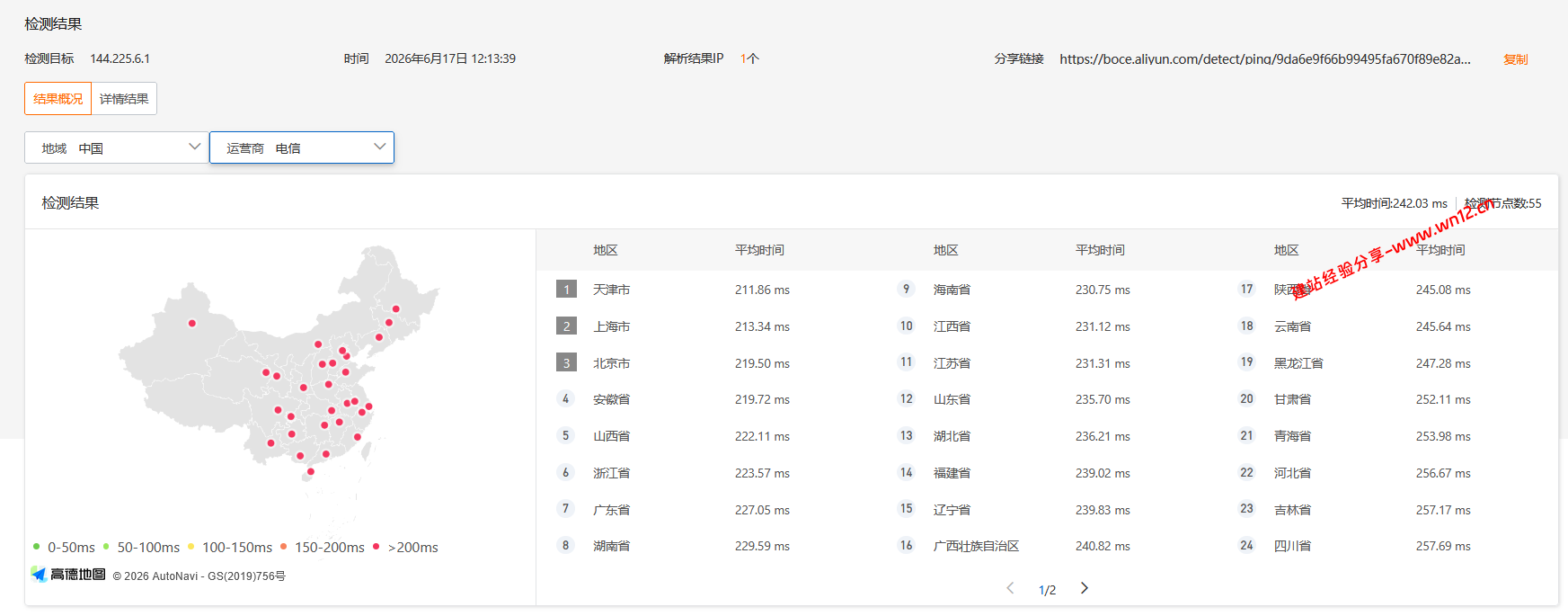
Task: Click rank 24 badge for 四川省
Action: (x=1246, y=545)
